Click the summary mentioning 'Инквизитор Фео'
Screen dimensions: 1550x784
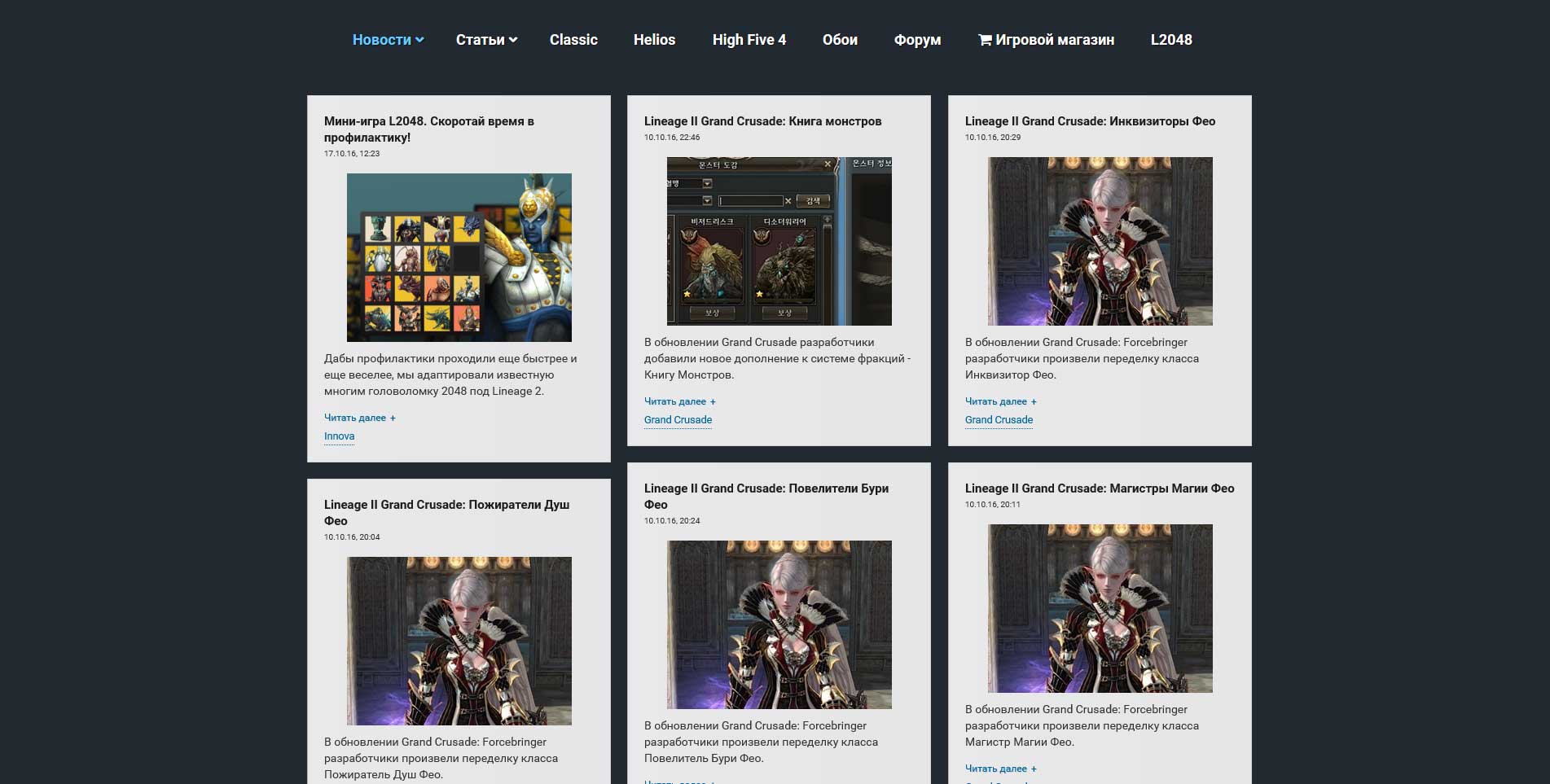pos(1082,358)
